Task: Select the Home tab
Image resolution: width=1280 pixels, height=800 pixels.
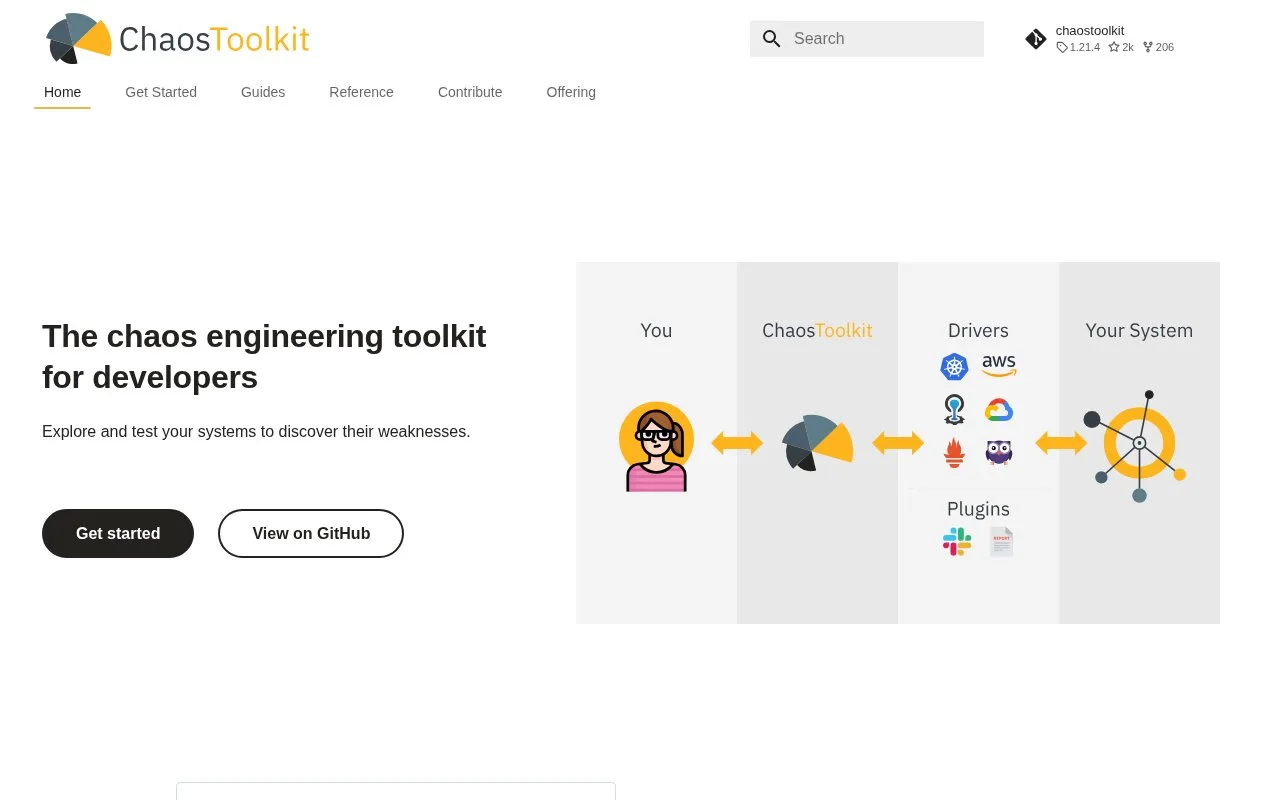Action: coord(62,92)
